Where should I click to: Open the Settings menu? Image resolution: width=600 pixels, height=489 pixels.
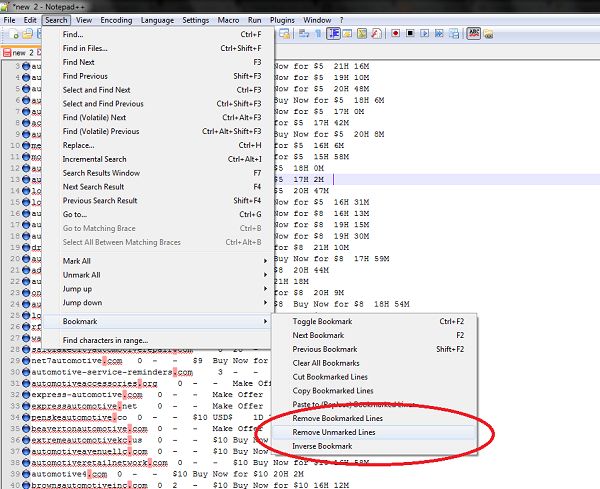(196, 20)
